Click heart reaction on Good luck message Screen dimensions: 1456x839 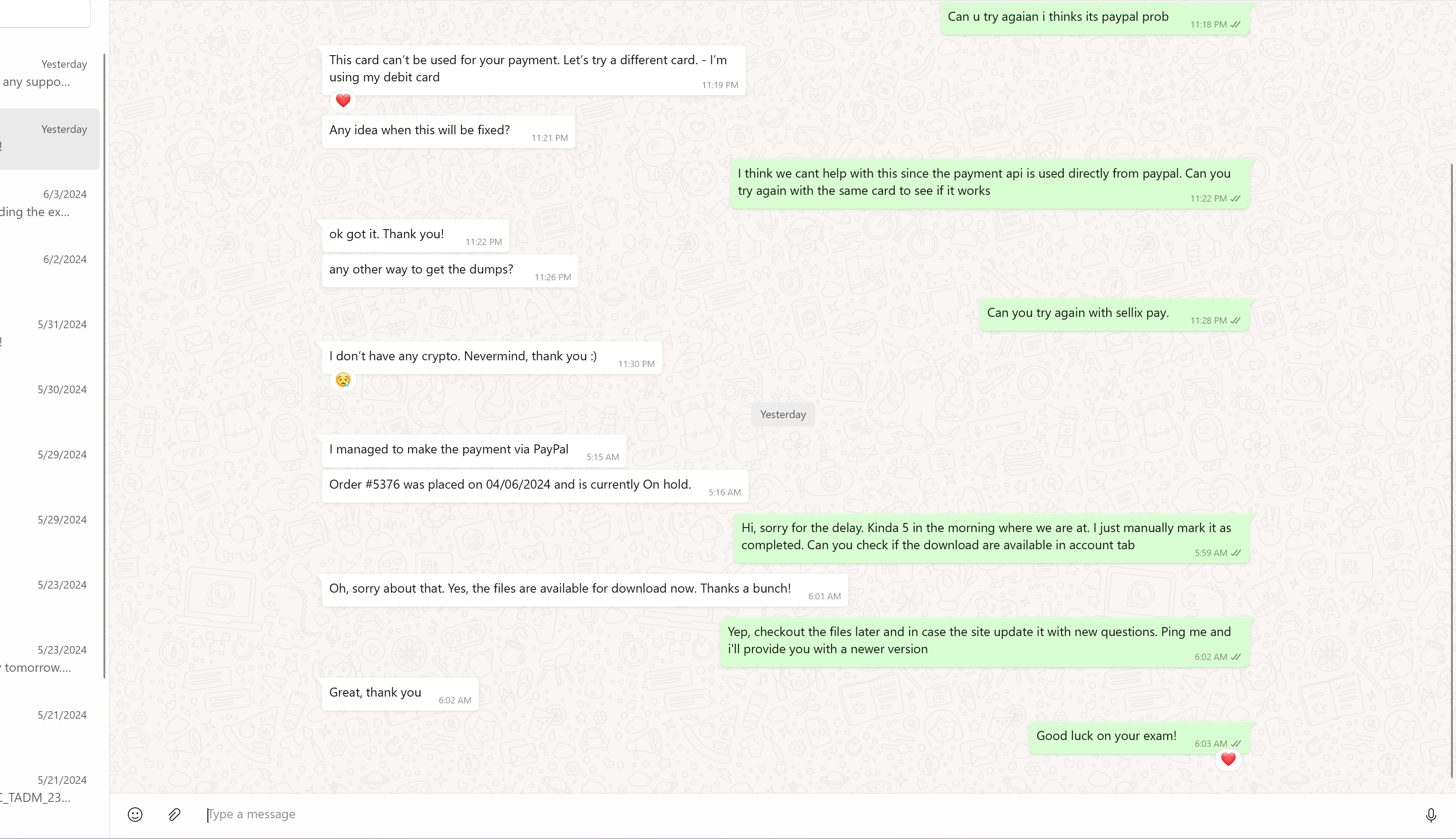click(x=1228, y=759)
